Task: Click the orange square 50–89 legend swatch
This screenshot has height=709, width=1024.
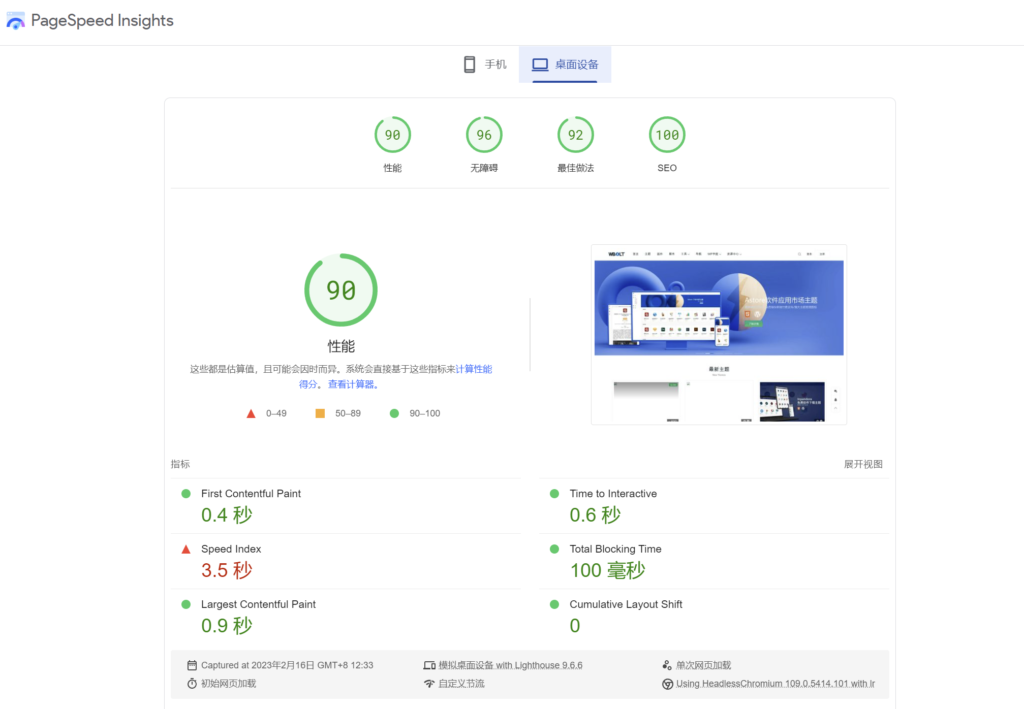Action: click(x=320, y=413)
